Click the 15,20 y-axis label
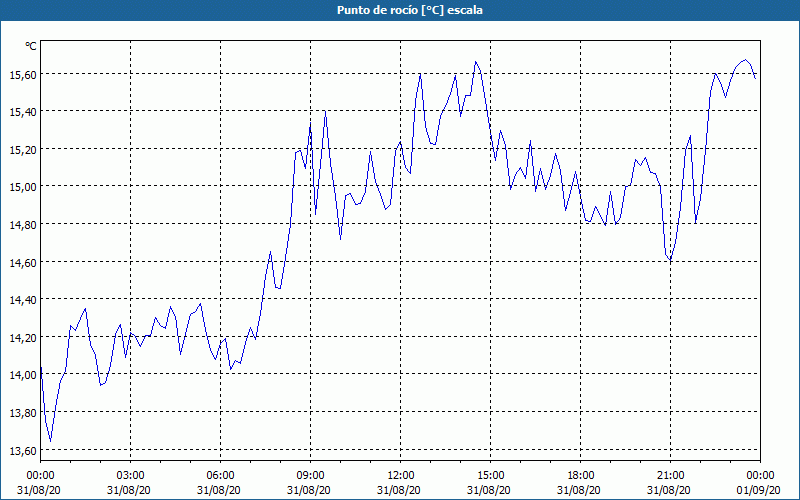 23,149
